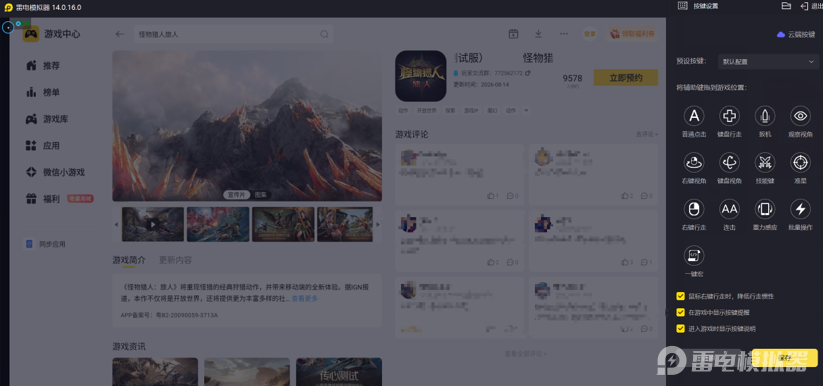Open the downloads arrow icon
Image resolution: width=823 pixels, height=386 pixels.
point(538,34)
